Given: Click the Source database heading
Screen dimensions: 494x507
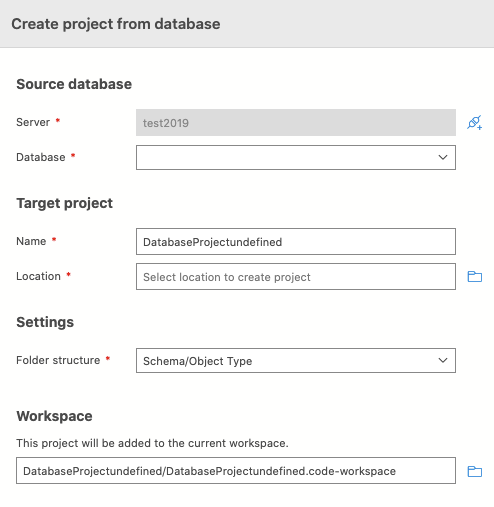Looking at the screenshot, I should coord(74,84).
